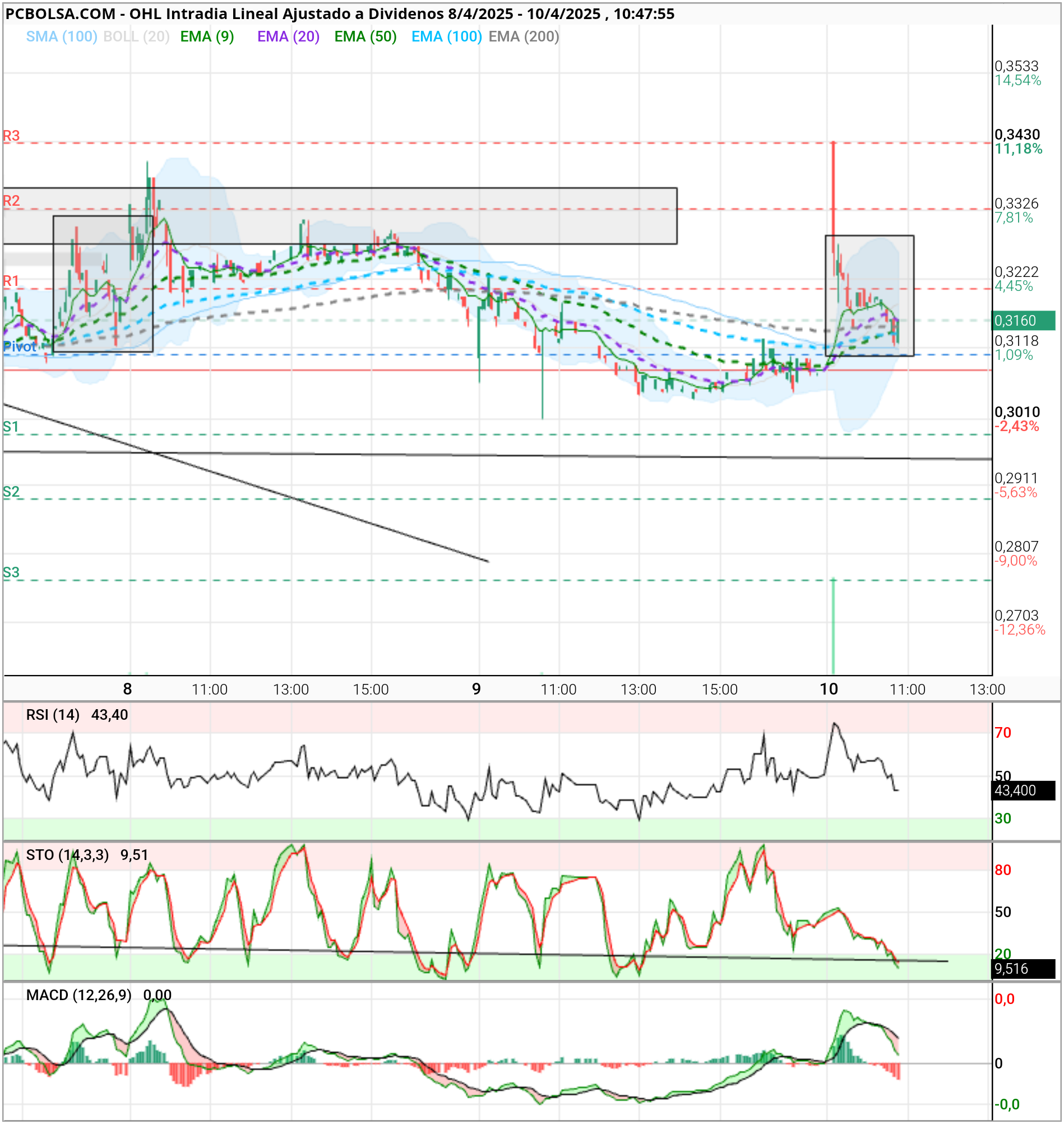Click the MACD (12,26,9) panel title
1064x1124 pixels.
point(79,995)
